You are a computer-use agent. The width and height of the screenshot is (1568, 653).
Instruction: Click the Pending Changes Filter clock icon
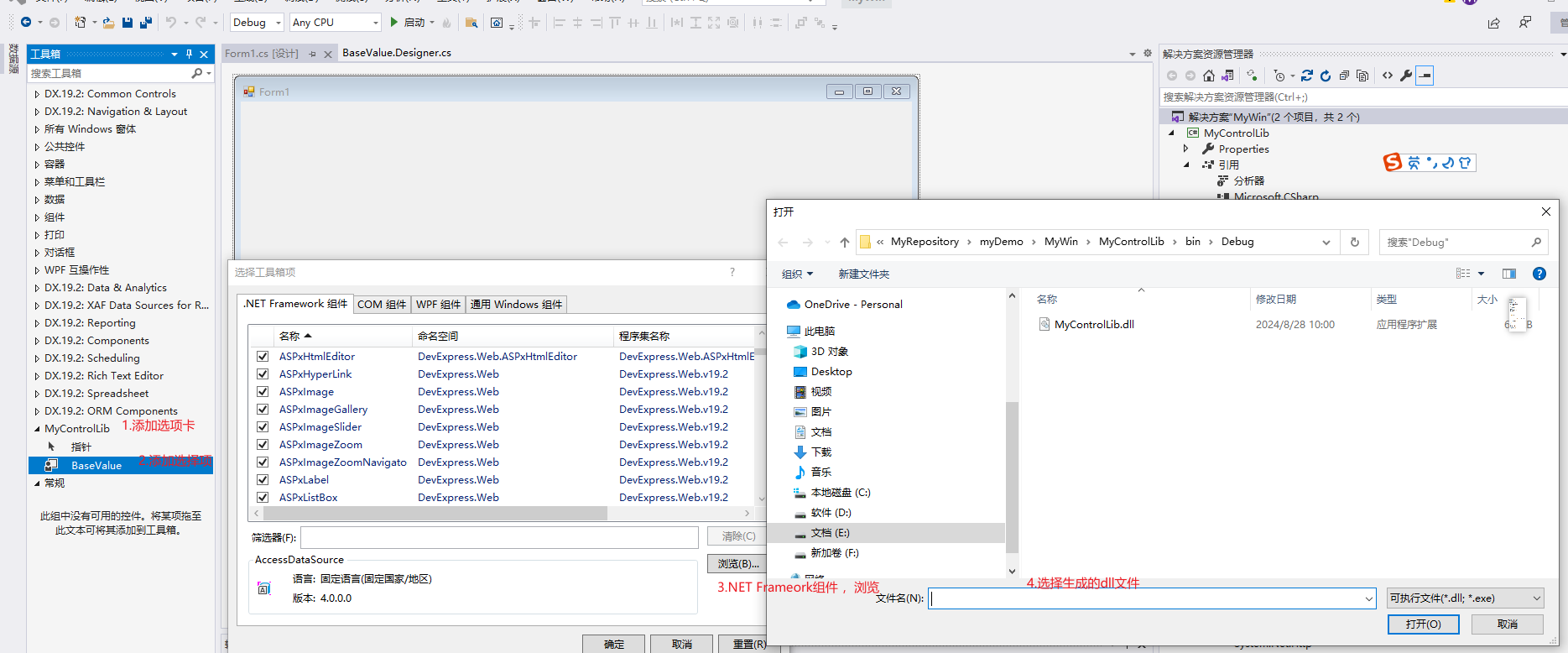(1279, 76)
